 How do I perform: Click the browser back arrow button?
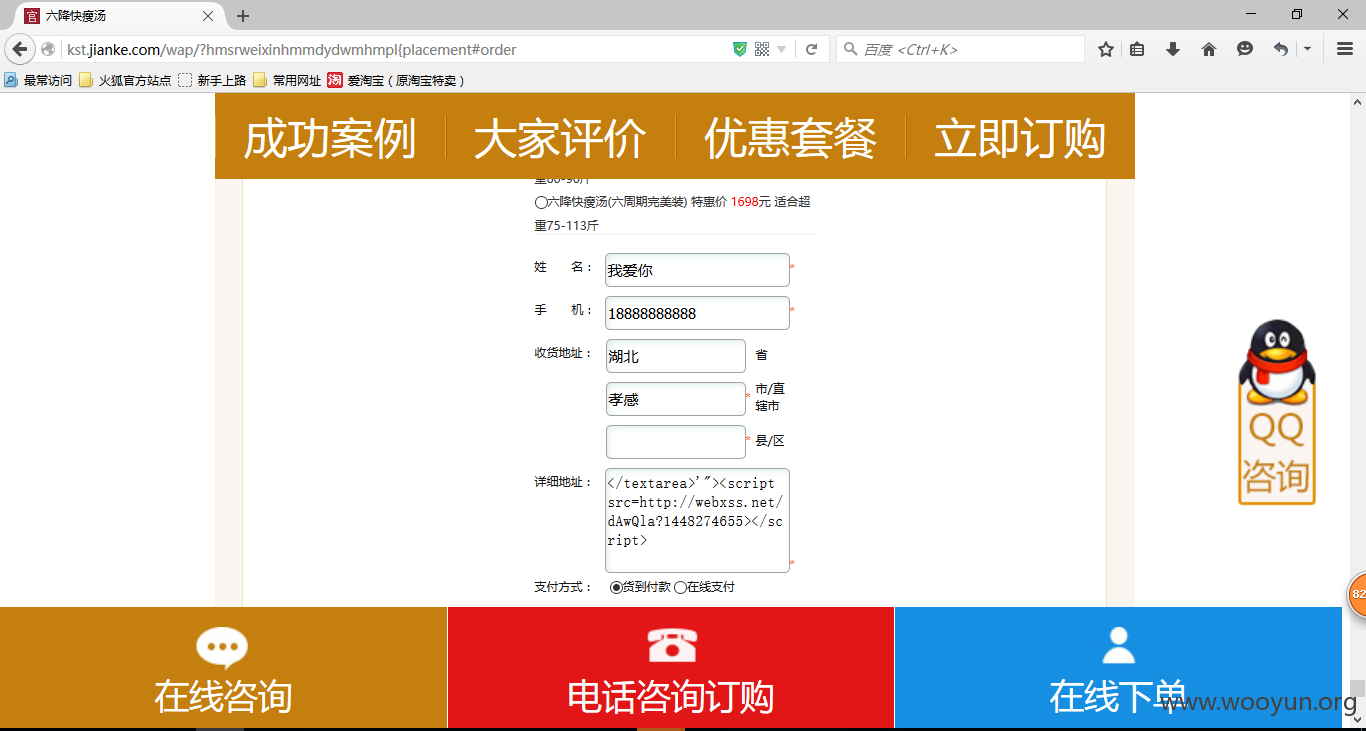[20, 49]
